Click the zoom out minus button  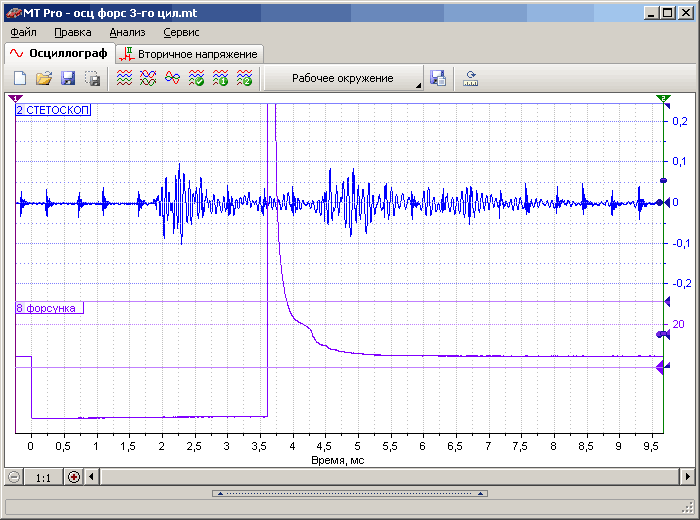pos(14,477)
